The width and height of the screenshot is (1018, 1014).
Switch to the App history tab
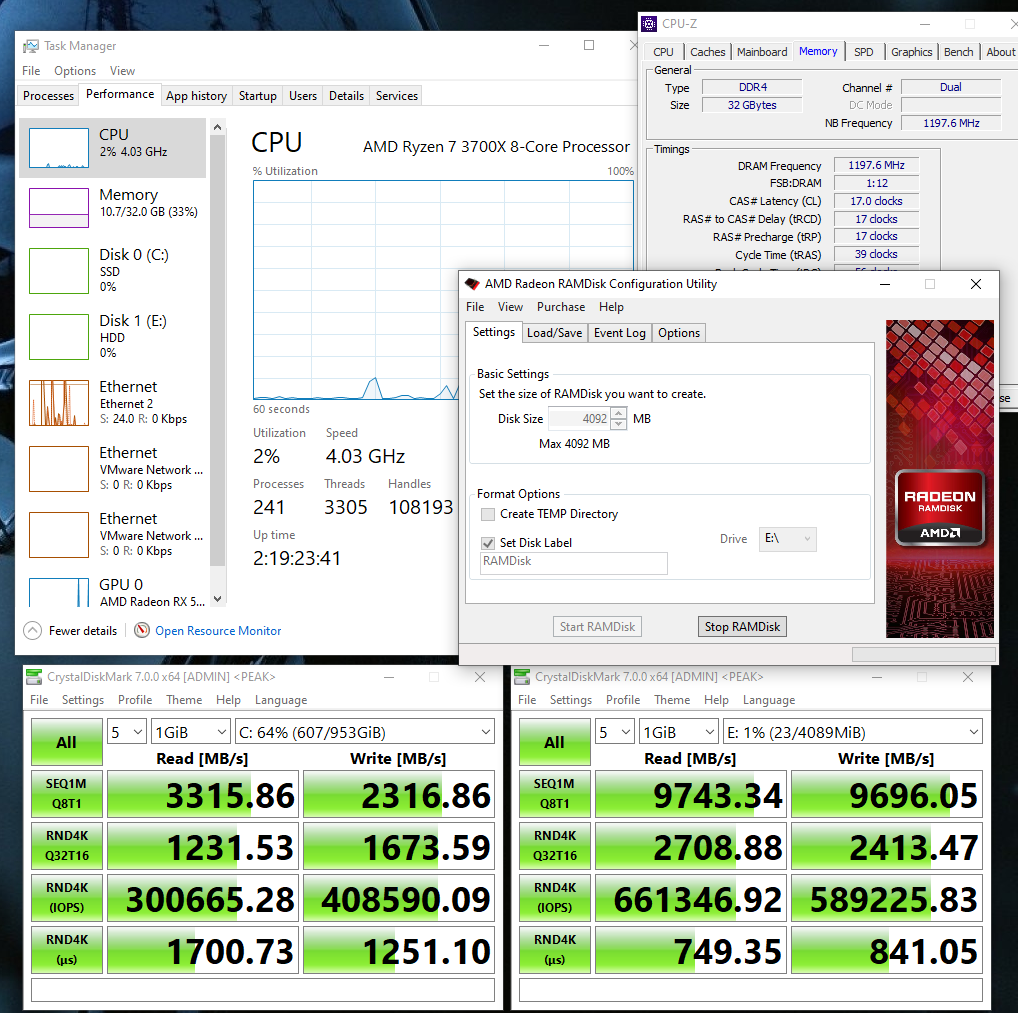(196, 96)
